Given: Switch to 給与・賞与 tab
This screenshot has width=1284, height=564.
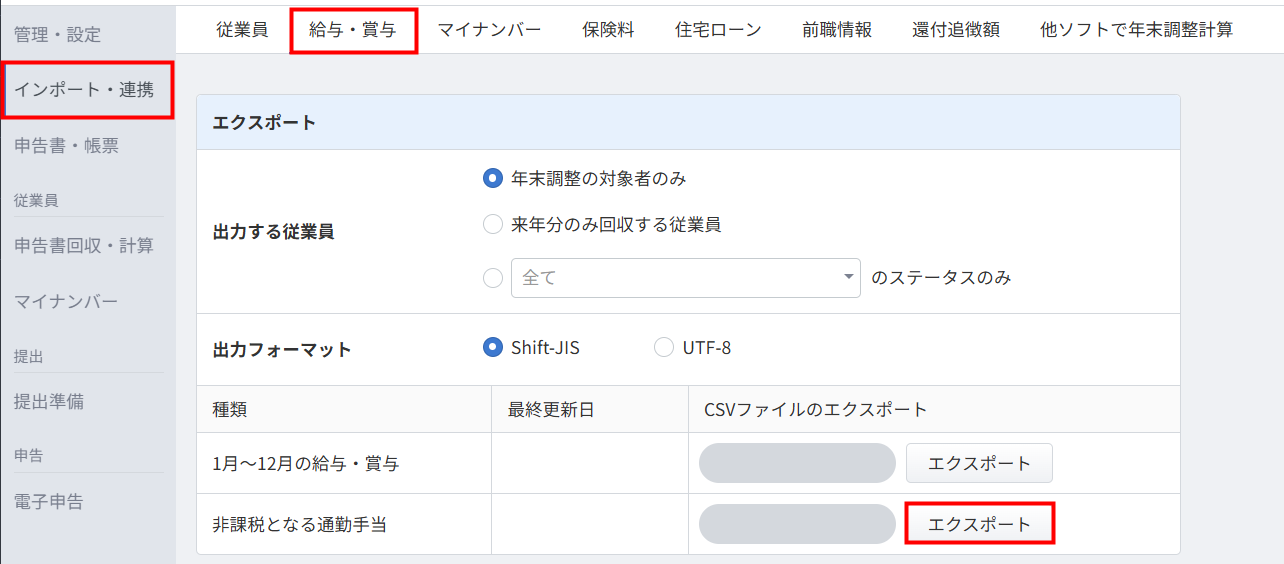Looking at the screenshot, I should click(353, 30).
